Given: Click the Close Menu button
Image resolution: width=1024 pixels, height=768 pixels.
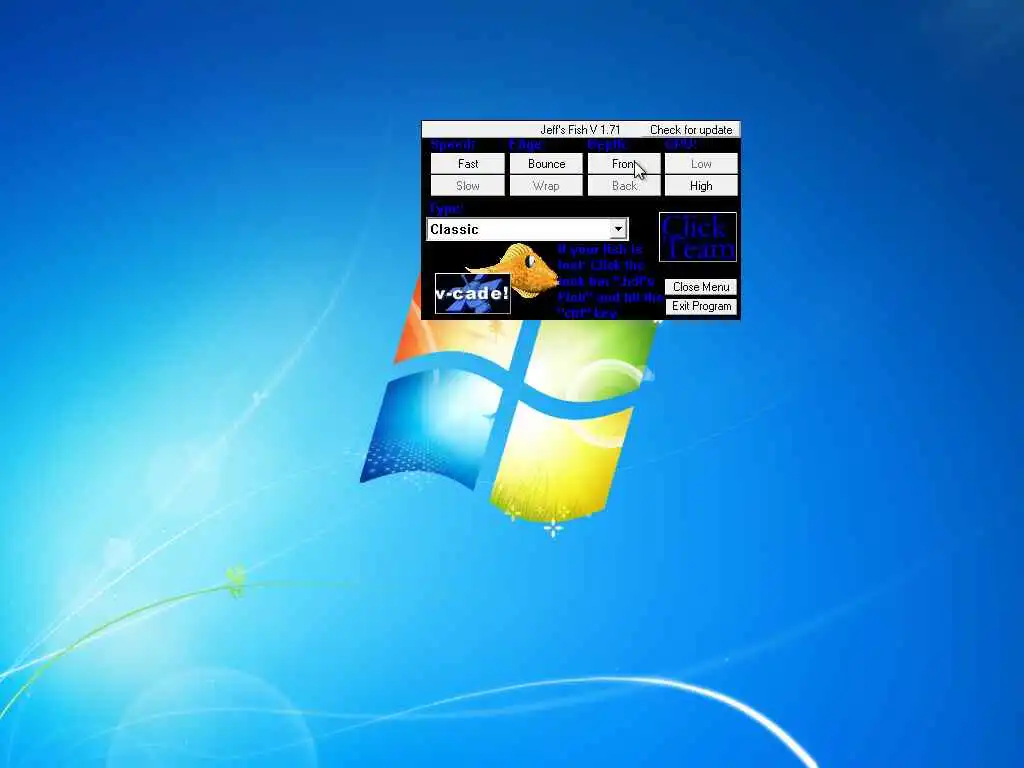Looking at the screenshot, I should click(701, 287).
